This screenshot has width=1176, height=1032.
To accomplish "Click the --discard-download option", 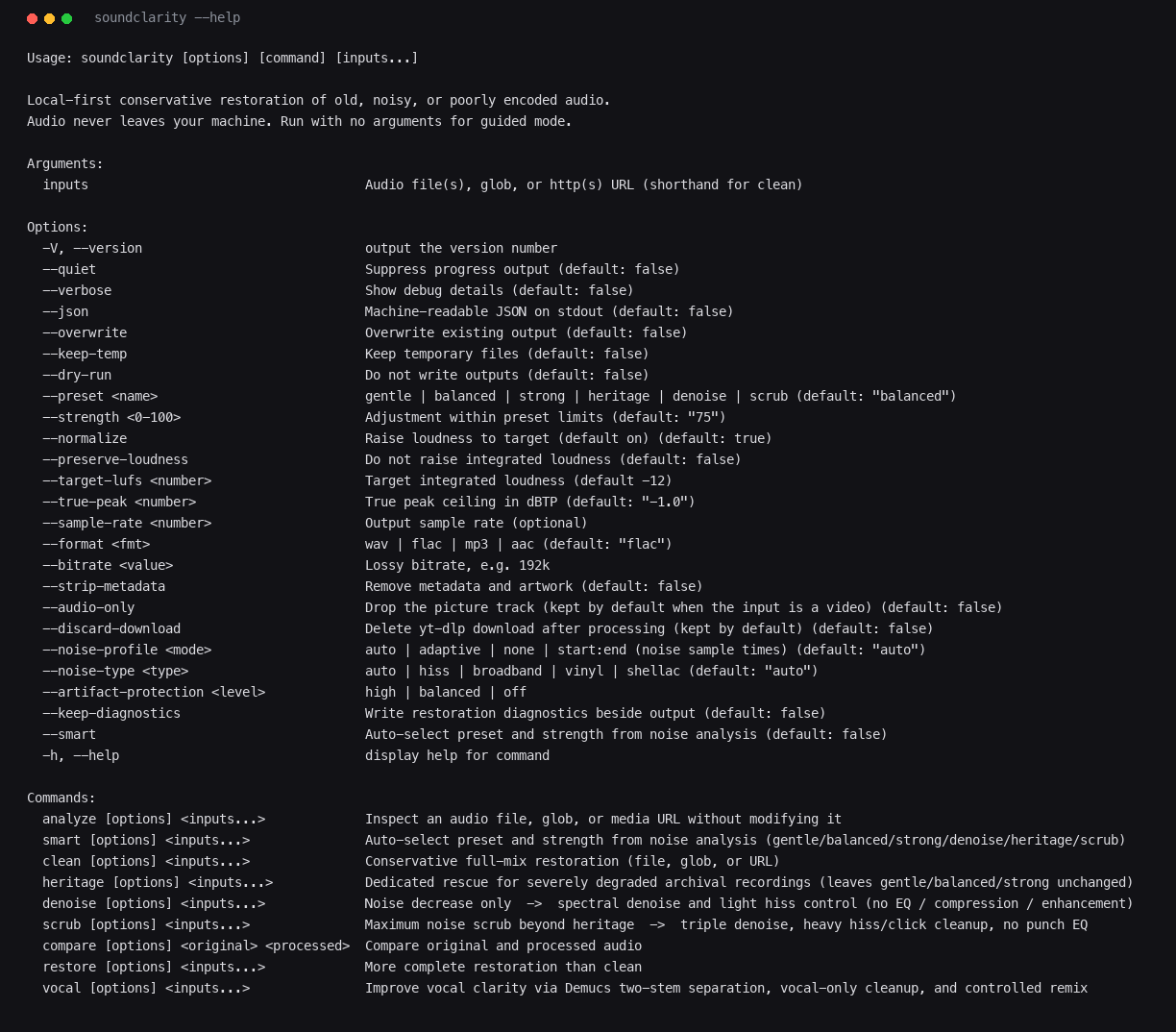I will [111, 628].
